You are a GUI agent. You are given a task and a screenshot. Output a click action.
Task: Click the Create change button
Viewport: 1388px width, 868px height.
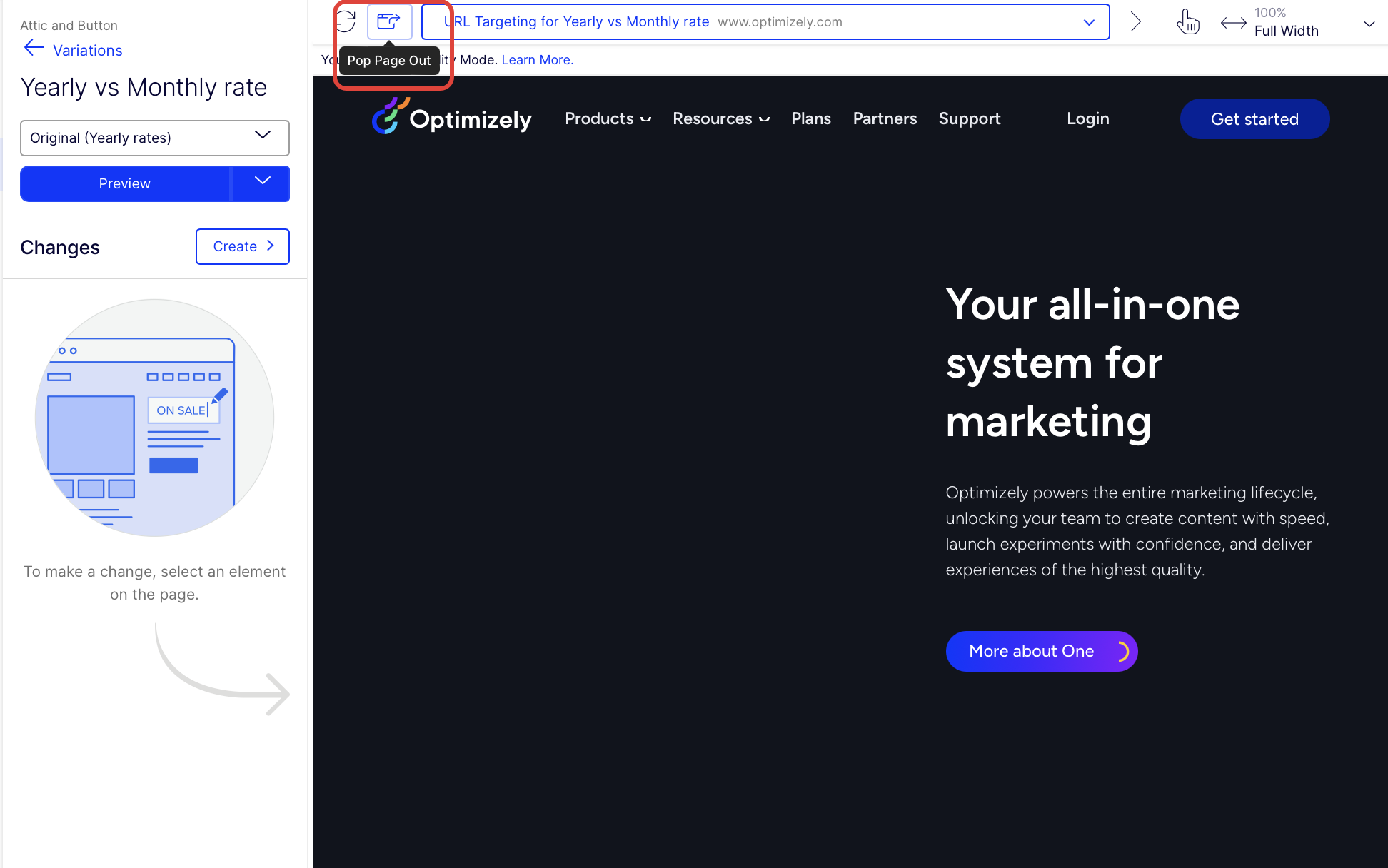[243, 246]
